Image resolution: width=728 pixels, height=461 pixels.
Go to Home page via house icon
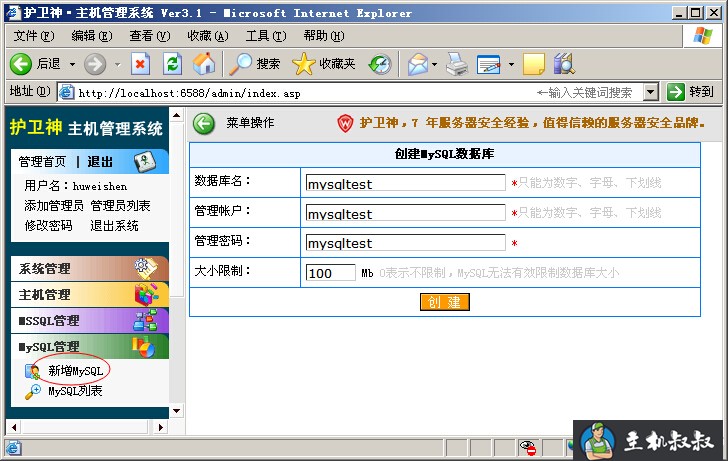[204, 64]
